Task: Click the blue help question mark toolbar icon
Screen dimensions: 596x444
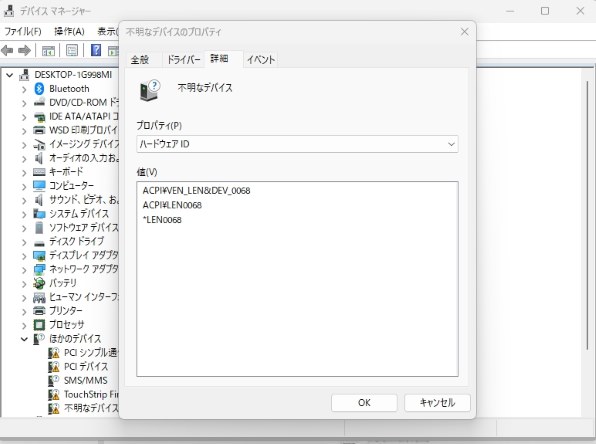Action: pos(96,50)
